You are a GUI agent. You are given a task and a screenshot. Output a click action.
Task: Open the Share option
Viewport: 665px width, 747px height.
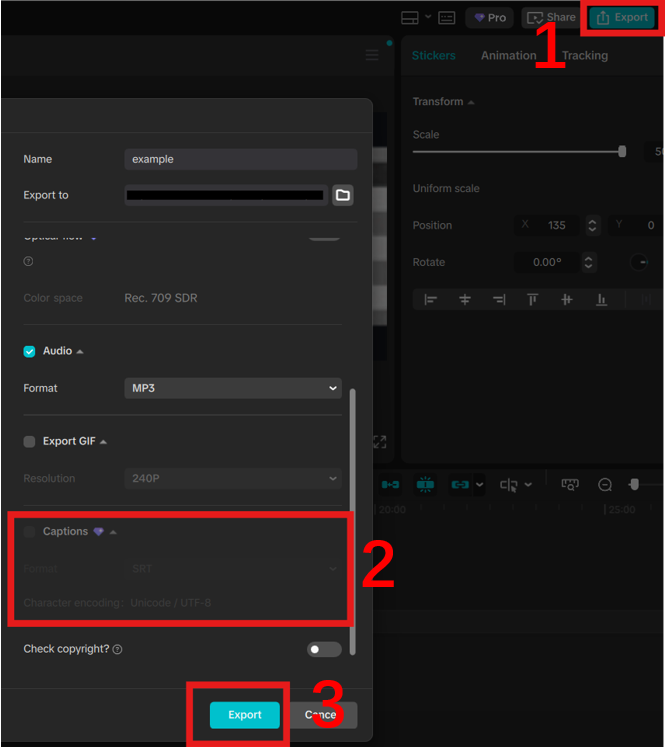[552, 18]
